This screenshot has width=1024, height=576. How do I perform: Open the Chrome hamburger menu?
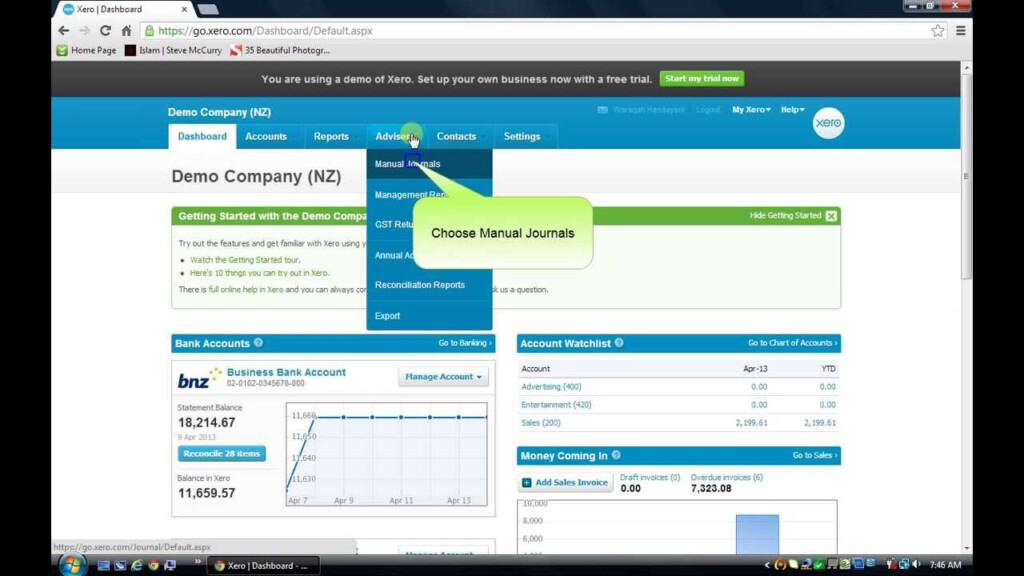[x=961, y=31]
